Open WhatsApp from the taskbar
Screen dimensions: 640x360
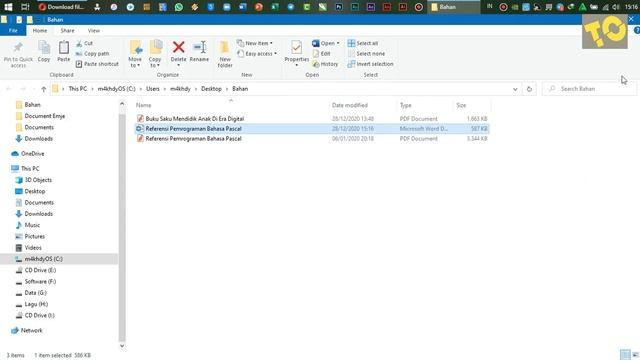tap(178, 7)
